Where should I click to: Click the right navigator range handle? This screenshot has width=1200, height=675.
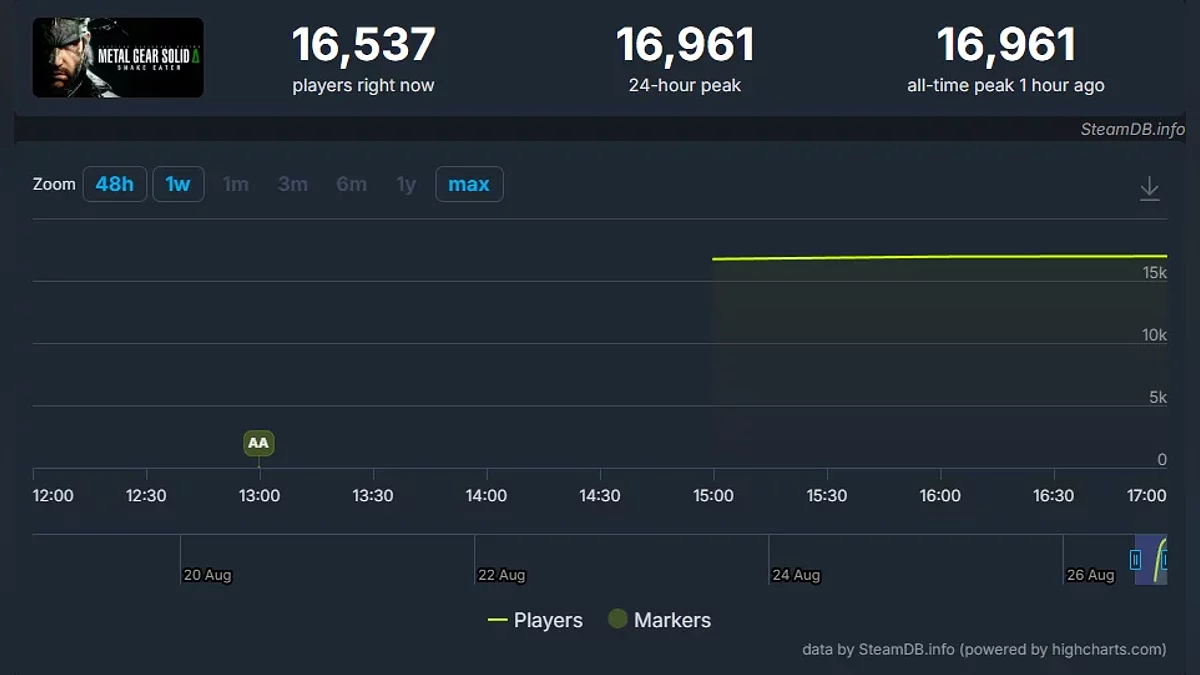[1165, 560]
